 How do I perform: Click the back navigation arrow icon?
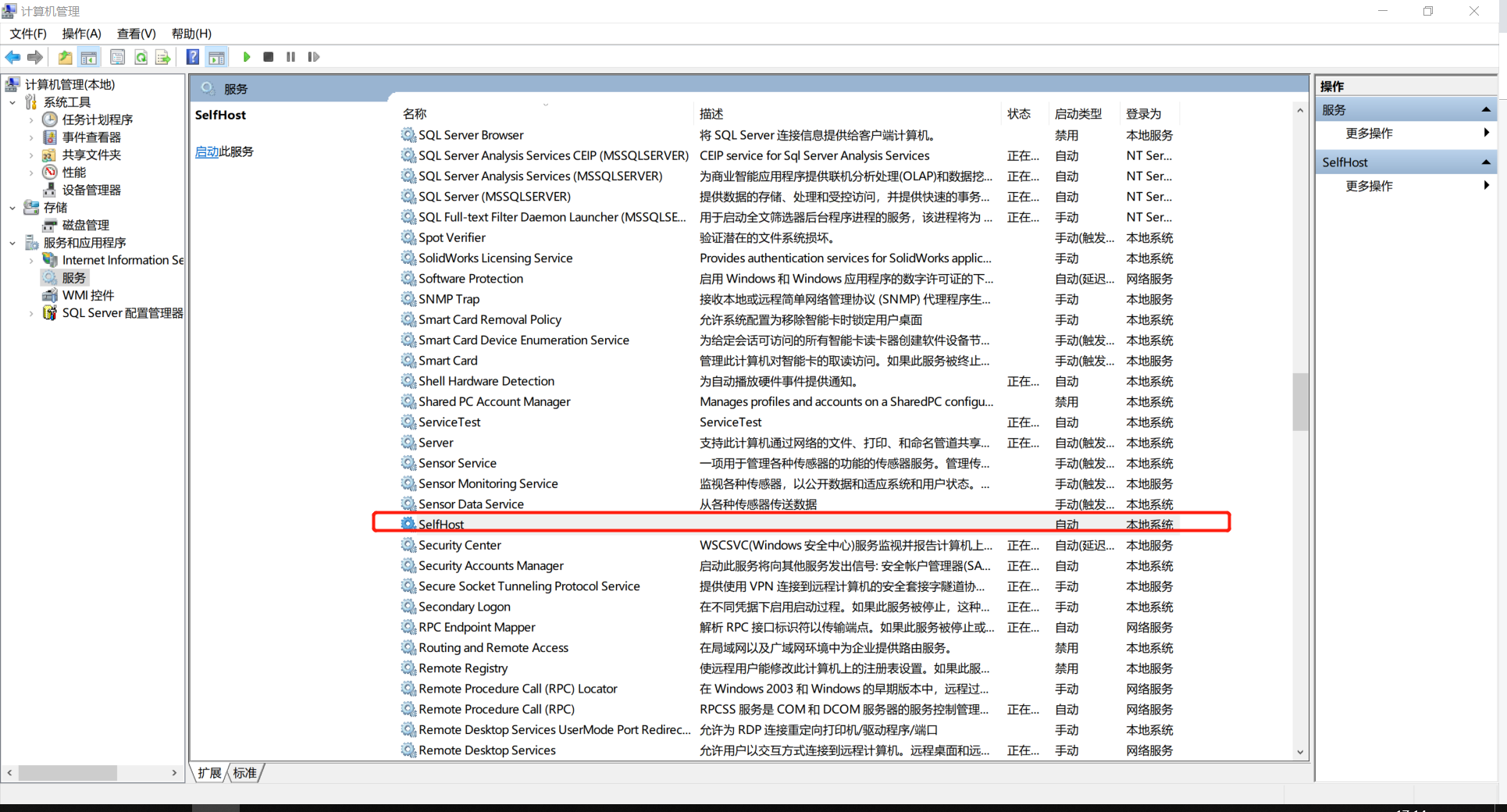(12, 56)
